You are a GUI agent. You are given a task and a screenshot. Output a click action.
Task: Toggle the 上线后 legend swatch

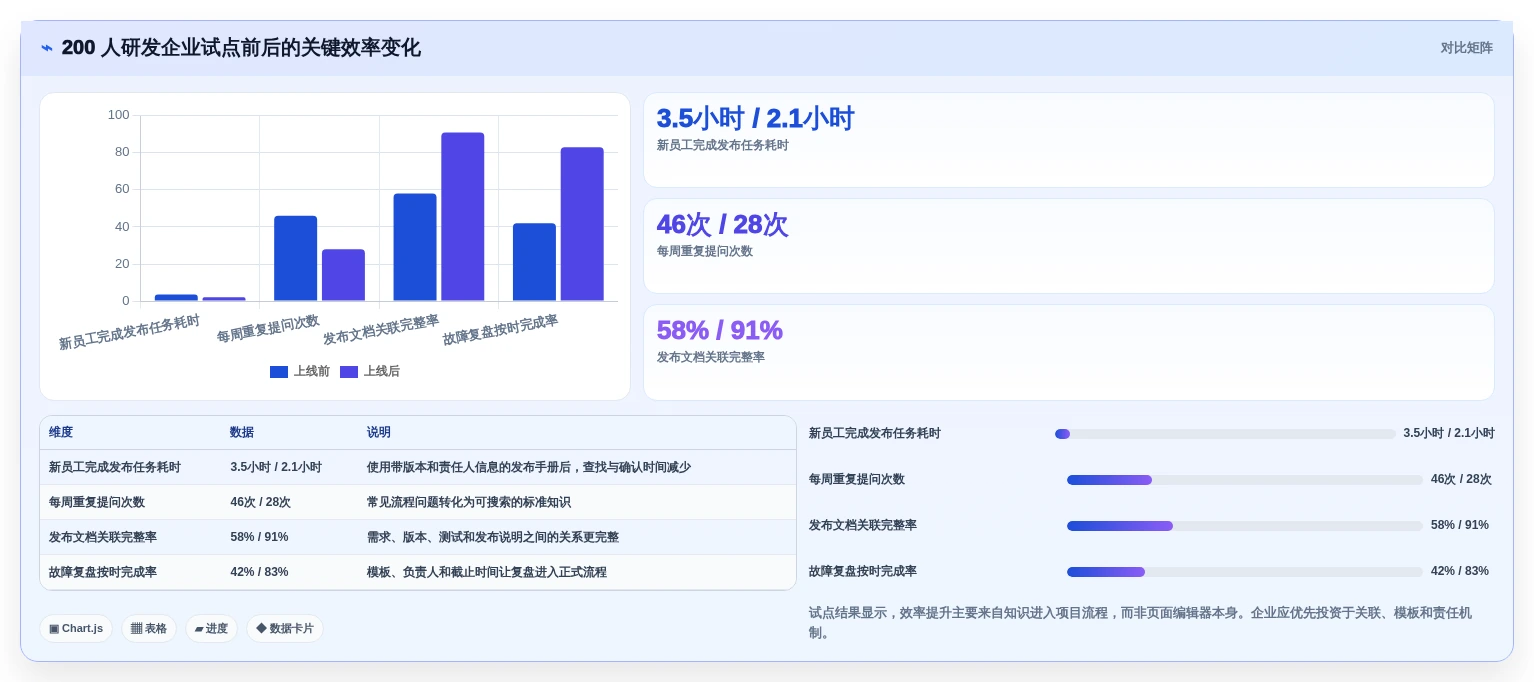(349, 372)
